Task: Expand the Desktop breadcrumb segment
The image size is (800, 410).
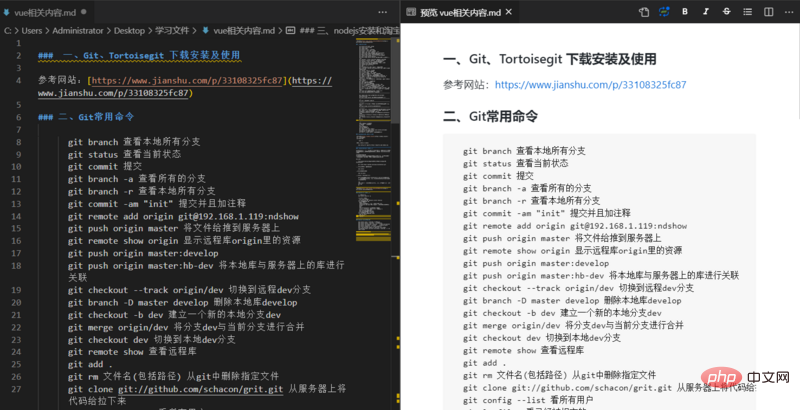Action: pyautogui.click(x=129, y=31)
